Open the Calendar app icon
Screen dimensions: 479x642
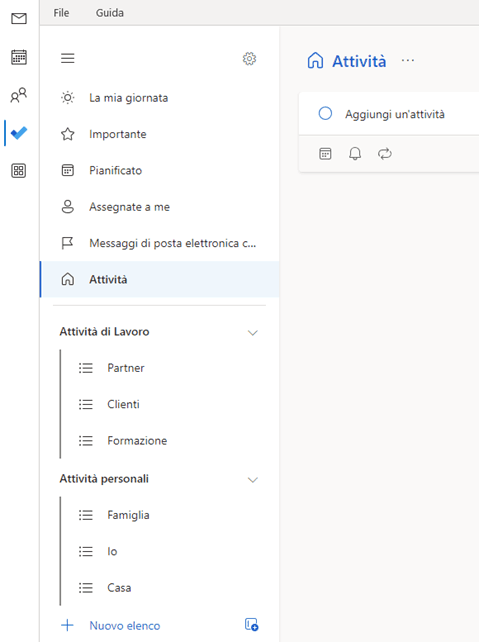click(19, 57)
